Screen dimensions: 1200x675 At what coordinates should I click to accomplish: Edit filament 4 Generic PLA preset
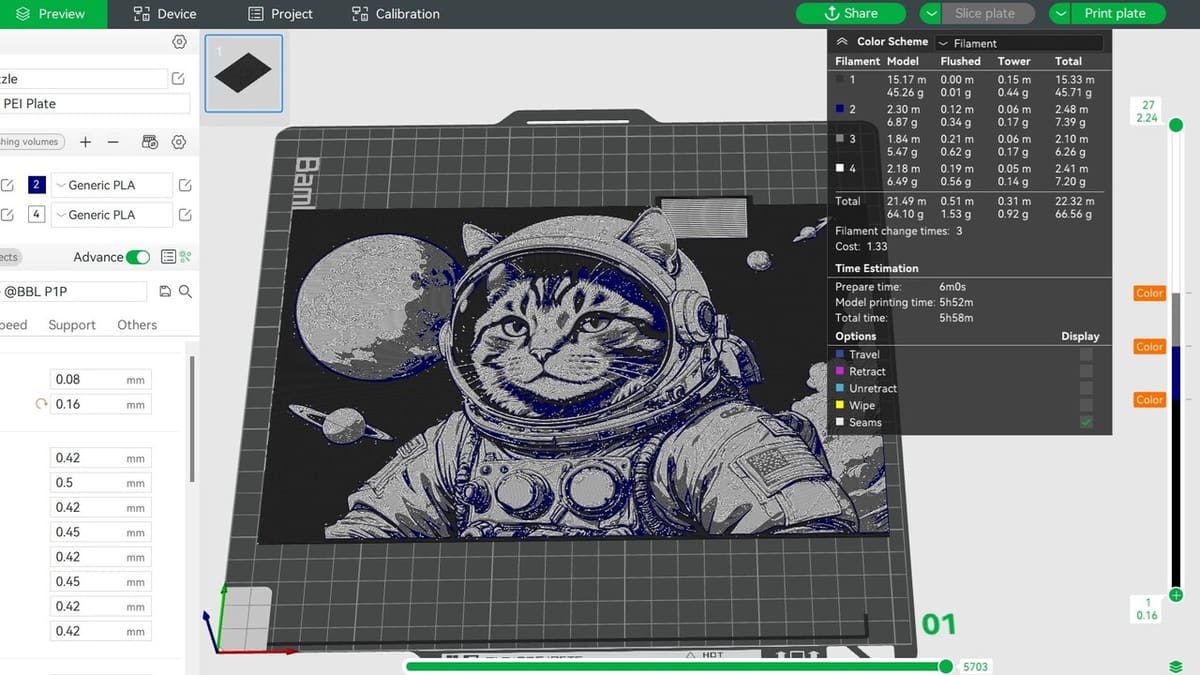tap(185, 215)
